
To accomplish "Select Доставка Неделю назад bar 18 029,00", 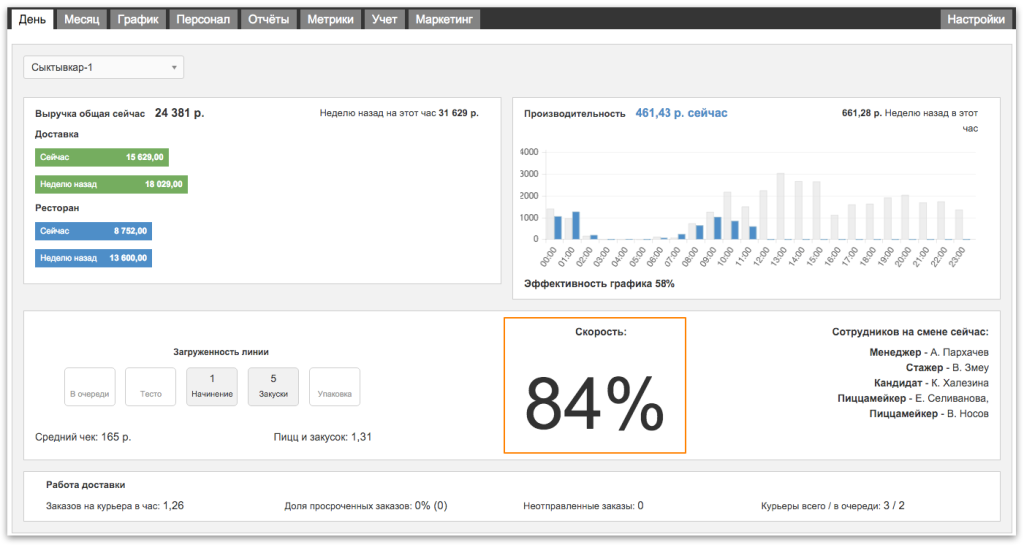I will coord(112,185).
